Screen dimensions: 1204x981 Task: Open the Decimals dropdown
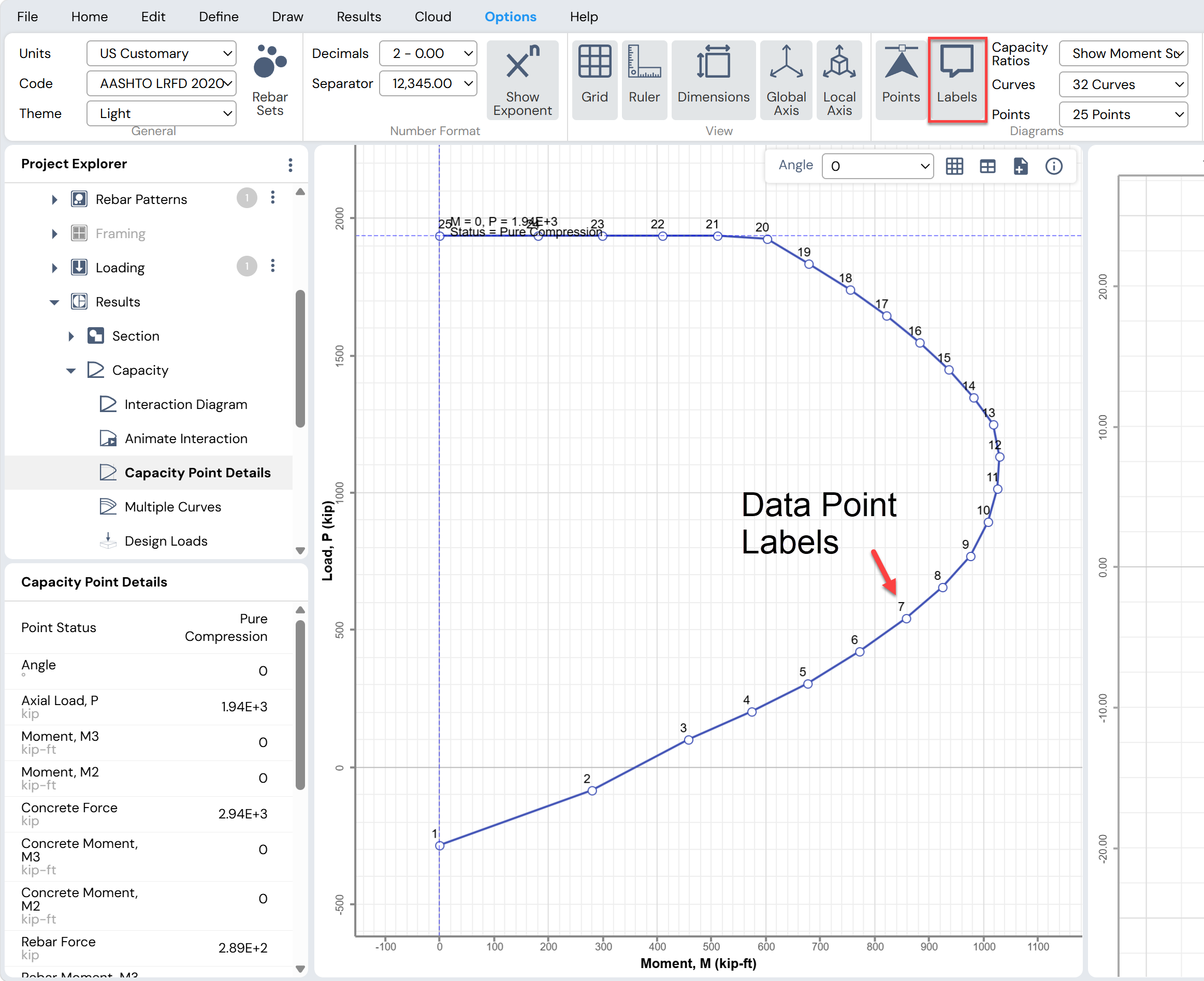(x=428, y=53)
